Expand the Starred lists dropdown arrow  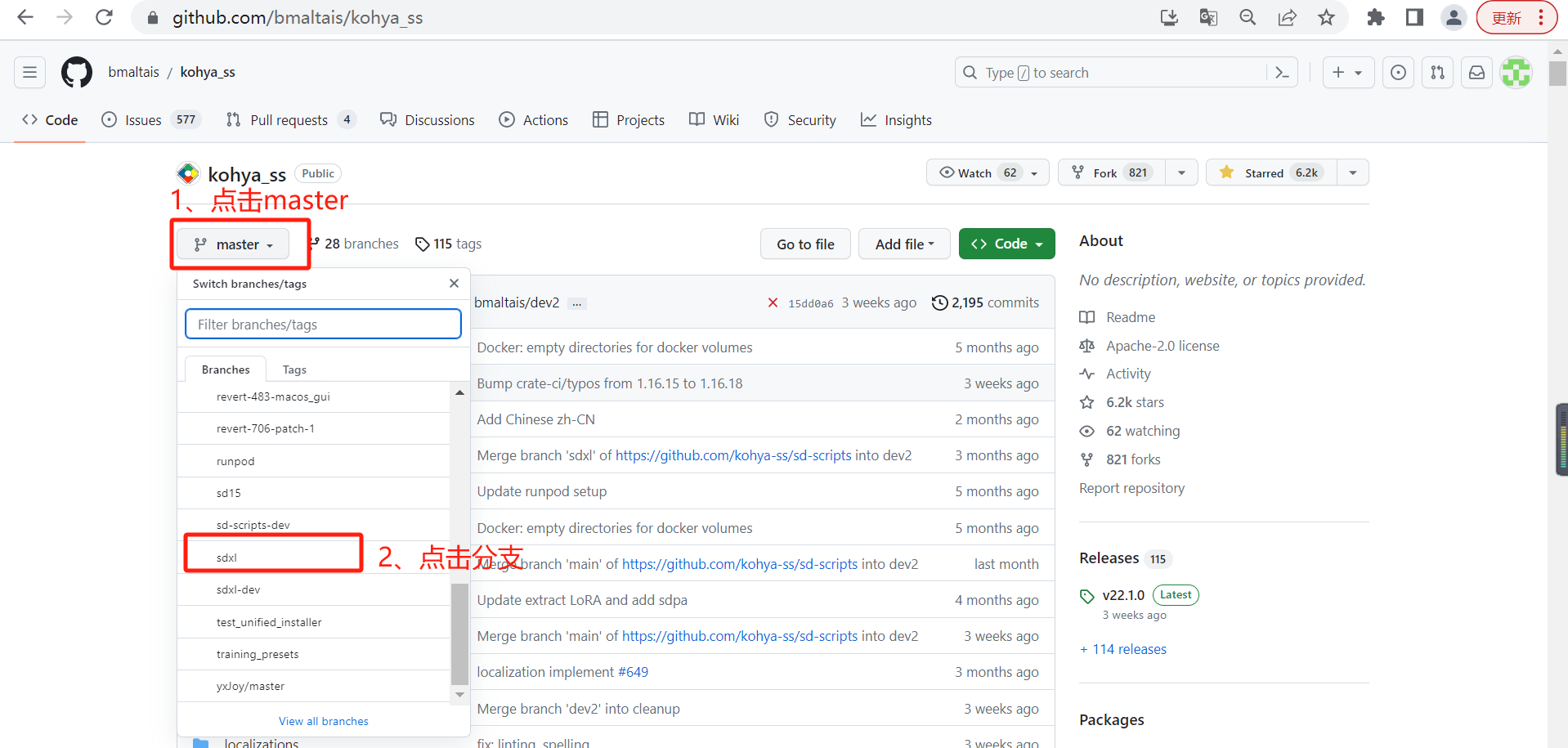pos(1353,172)
